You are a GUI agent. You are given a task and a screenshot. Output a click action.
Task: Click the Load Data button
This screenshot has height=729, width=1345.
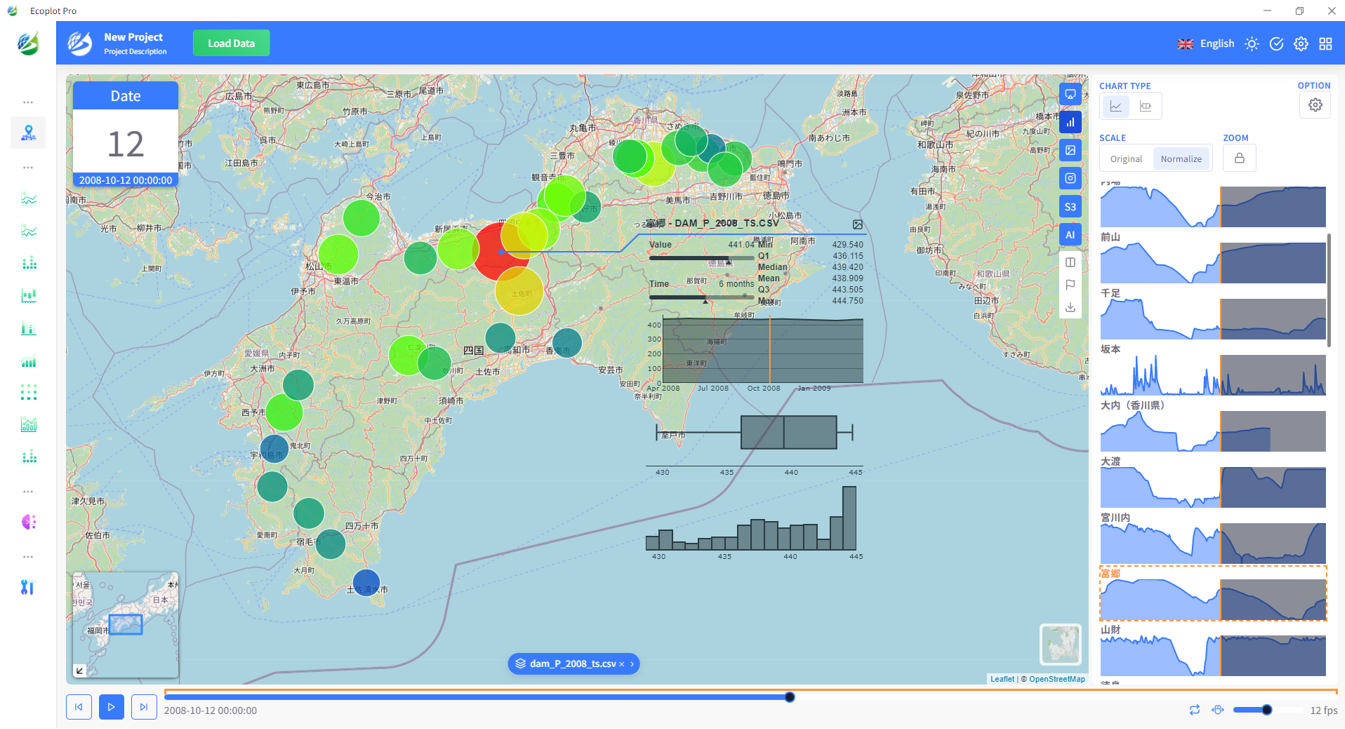coord(231,43)
